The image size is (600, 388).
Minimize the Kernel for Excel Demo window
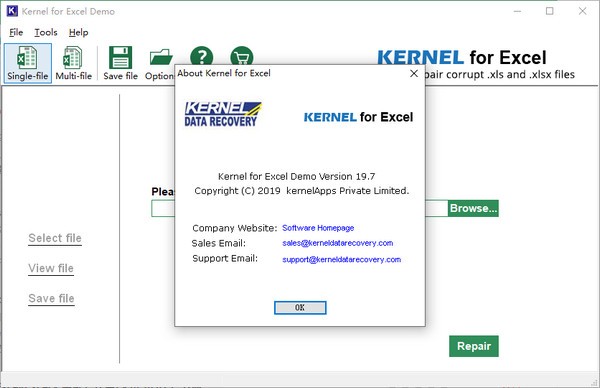(x=517, y=11)
